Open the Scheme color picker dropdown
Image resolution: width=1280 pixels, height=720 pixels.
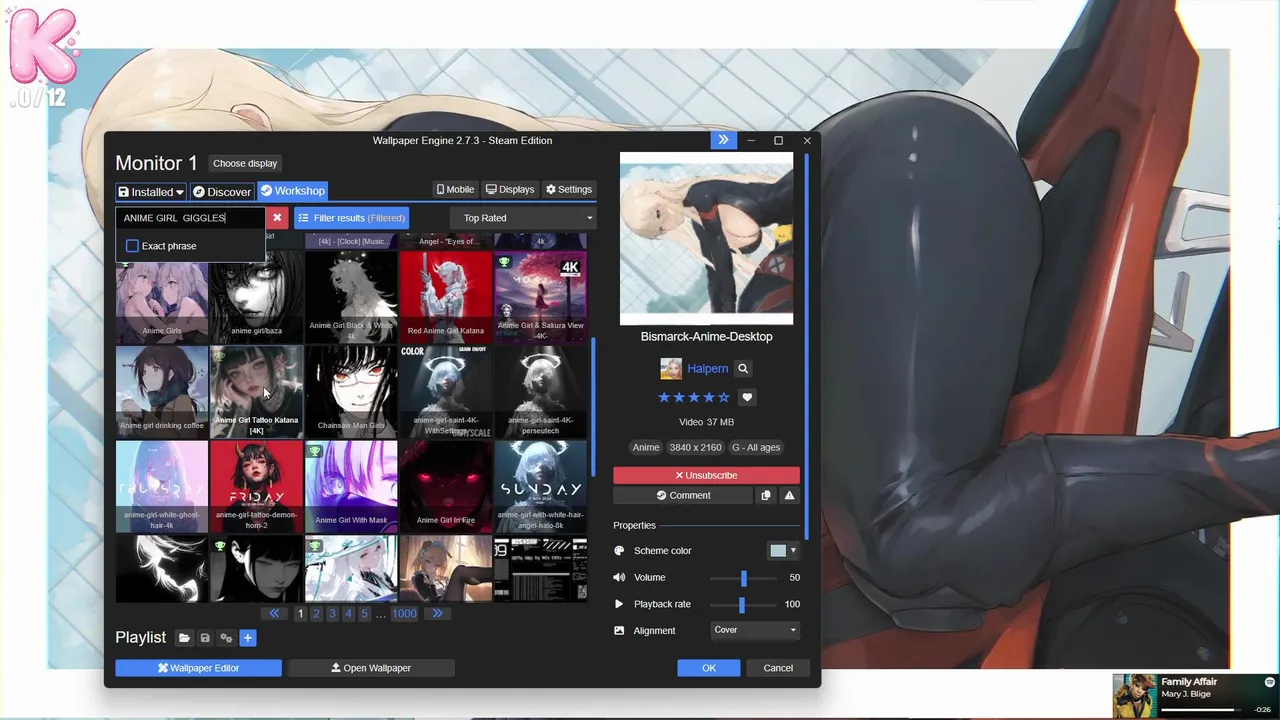[x=783, y=551]
